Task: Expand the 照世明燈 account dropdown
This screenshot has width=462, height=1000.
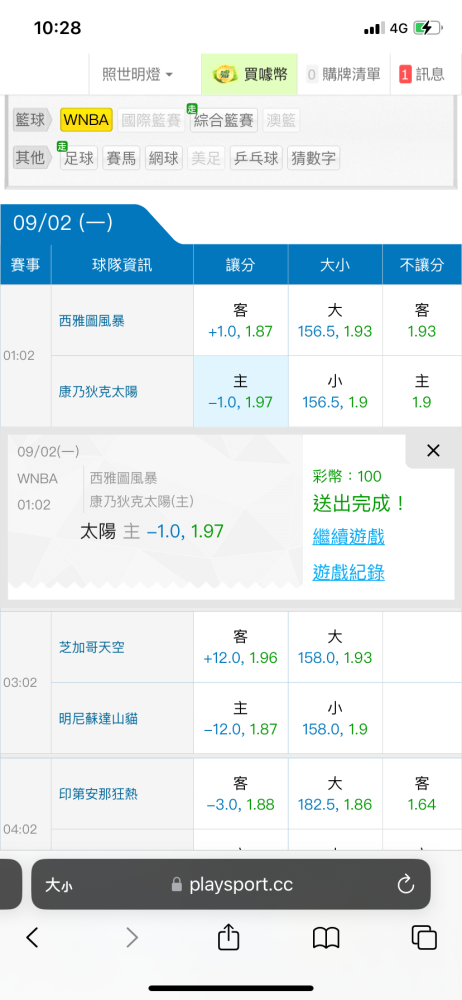Action: (138, 74)
